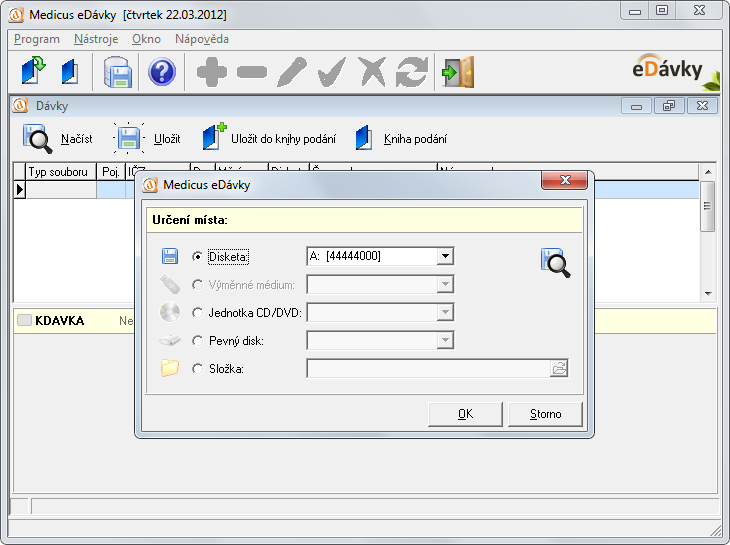Click the table scrollbar up arrow
This screenshot has width=730, height=545.
(708, 172)
